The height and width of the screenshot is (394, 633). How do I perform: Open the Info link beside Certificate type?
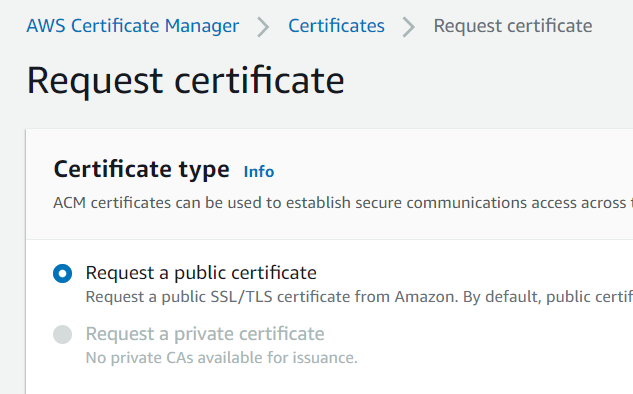259,172
